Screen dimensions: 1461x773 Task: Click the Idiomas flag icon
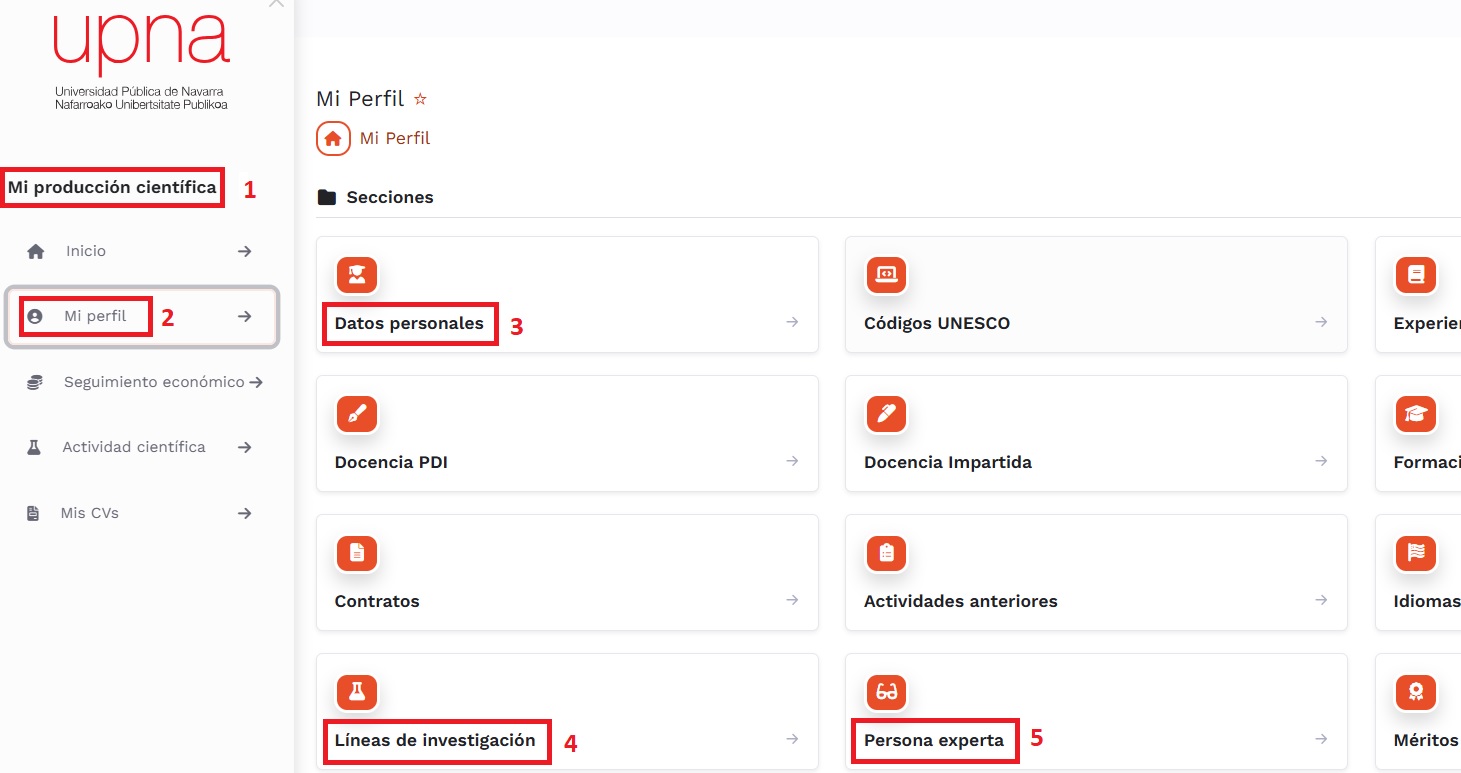pyautogui.click(x=1415, y=552)
